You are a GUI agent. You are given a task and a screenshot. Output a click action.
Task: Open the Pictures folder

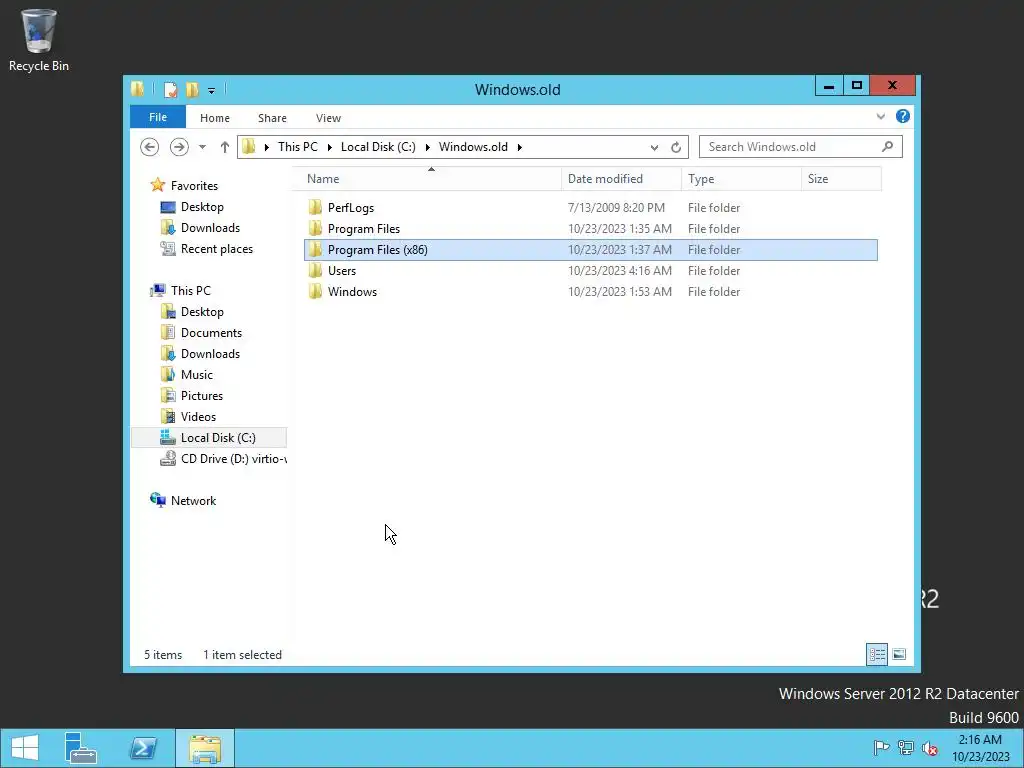point(201,395)
